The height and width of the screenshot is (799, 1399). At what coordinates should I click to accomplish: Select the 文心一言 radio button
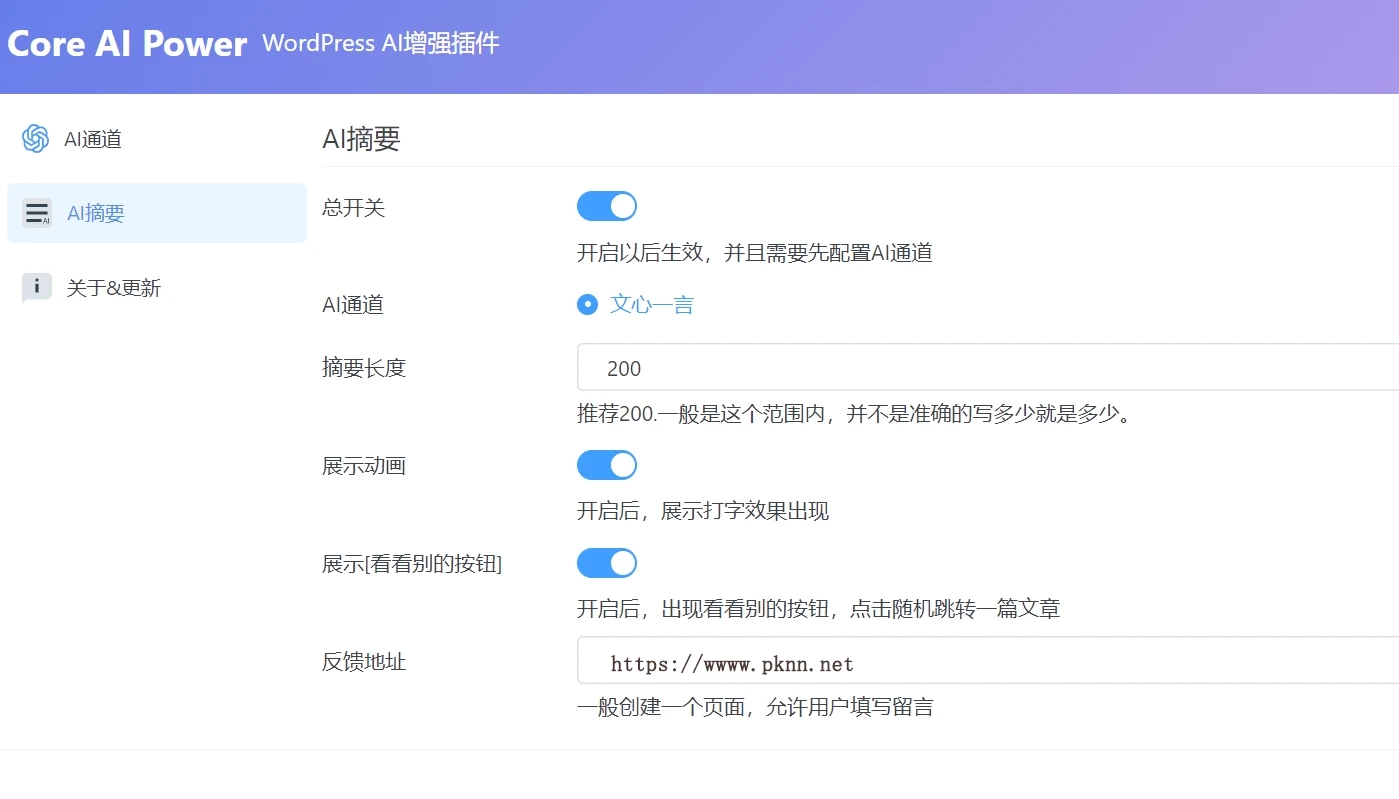(x=588, y=305)
